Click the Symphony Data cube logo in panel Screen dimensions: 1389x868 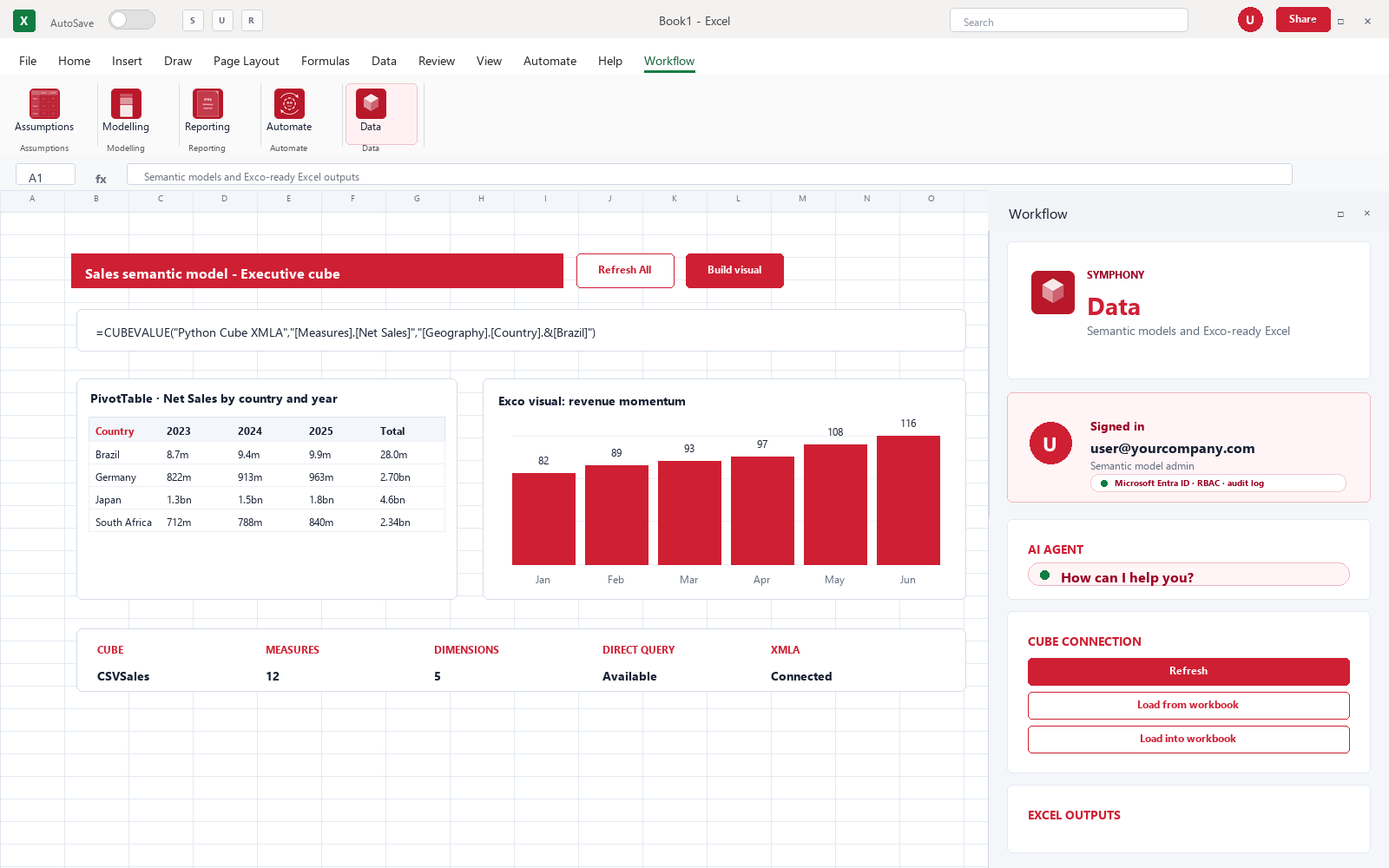click(1053, 293)
